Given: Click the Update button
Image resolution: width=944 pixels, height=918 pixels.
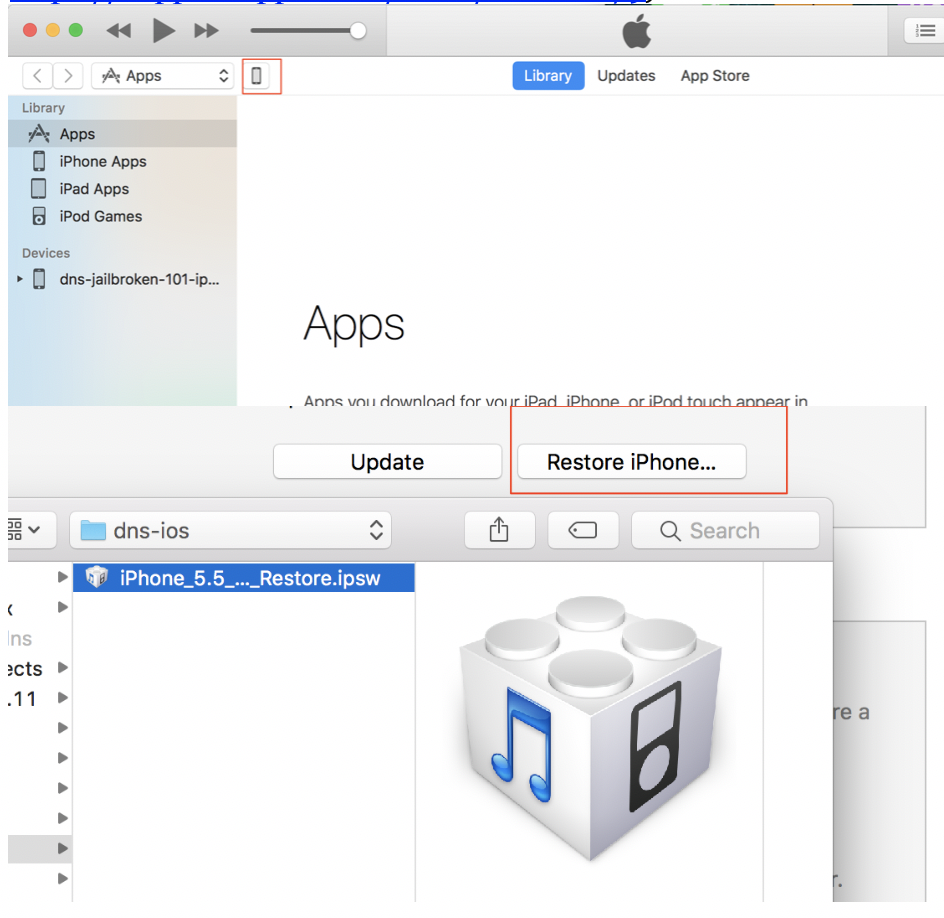Looking at the screenshot, I should tap(387, 462).
